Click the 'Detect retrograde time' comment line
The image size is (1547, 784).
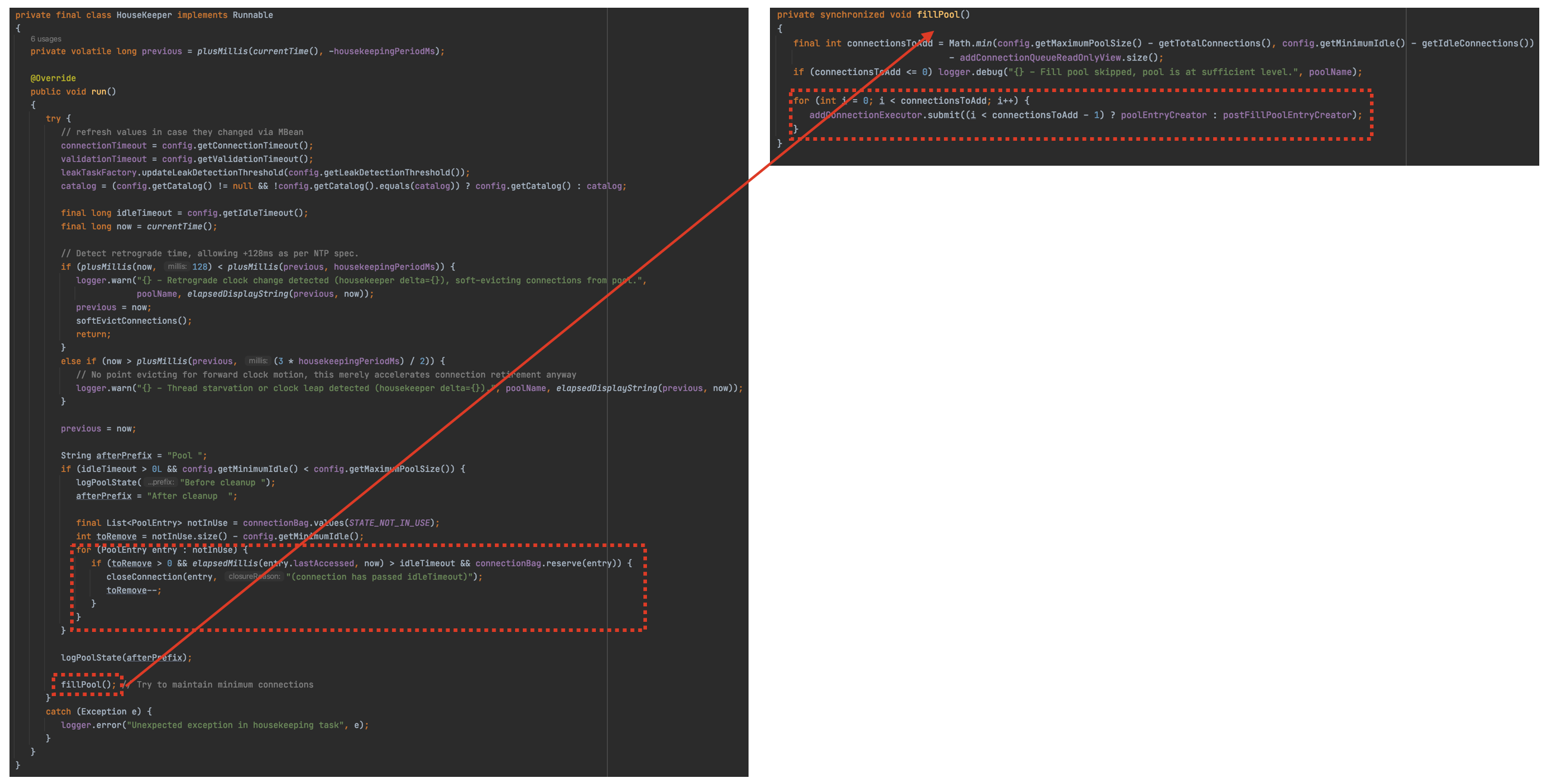[x=209, y=254]
